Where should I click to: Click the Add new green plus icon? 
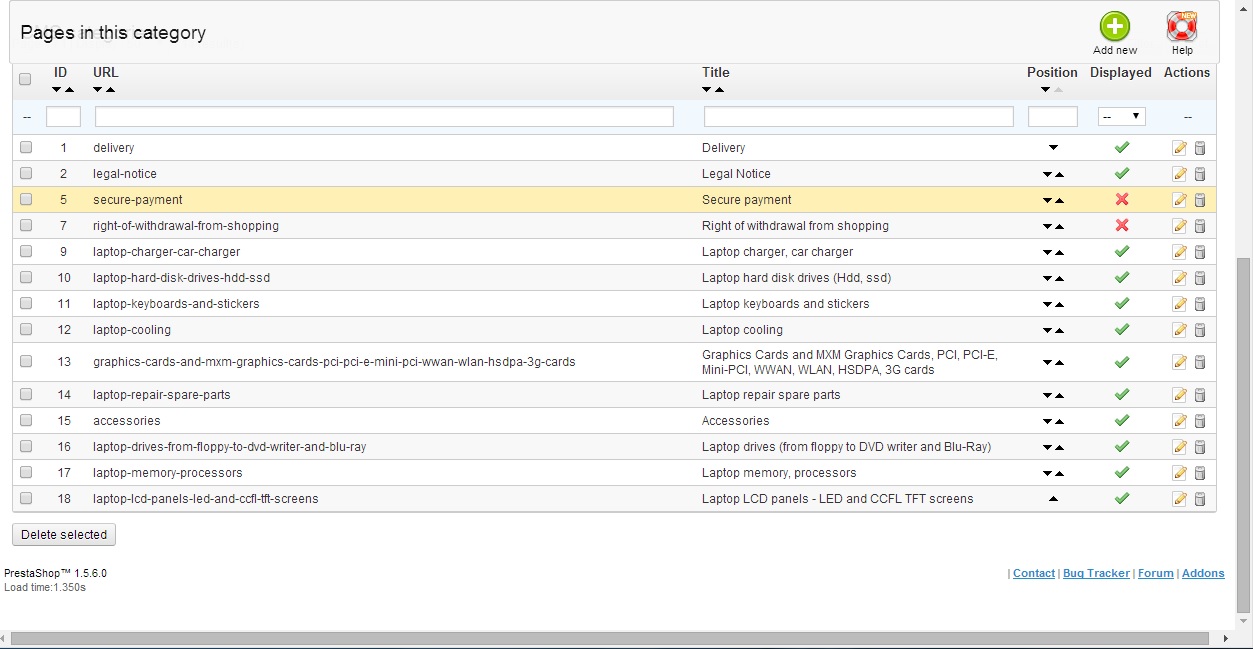coord(1114,27)
